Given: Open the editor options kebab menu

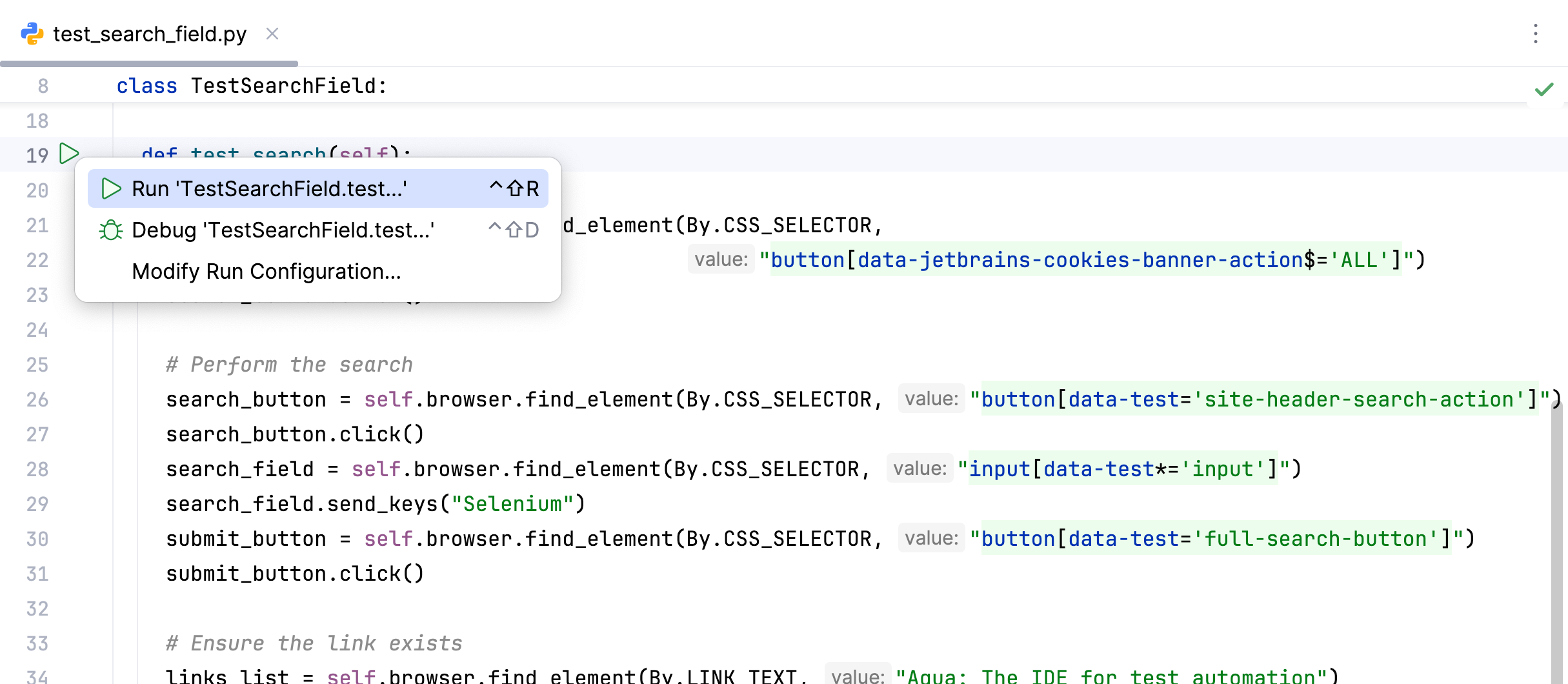Looking at the screenshot, I should [x=1536, y=34].
